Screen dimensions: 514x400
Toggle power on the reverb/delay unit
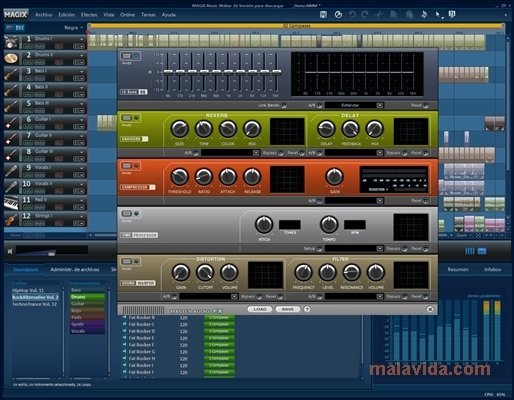pyautogui.click(x=127, y=118)
